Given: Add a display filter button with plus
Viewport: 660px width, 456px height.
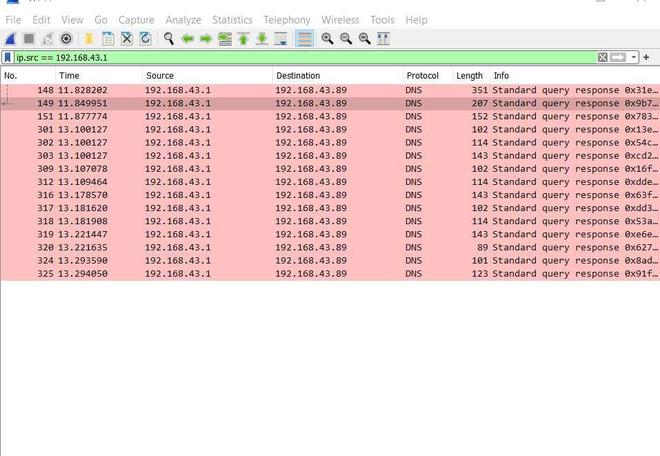Looking at the screenshot, I should click(x=646, y=57).
